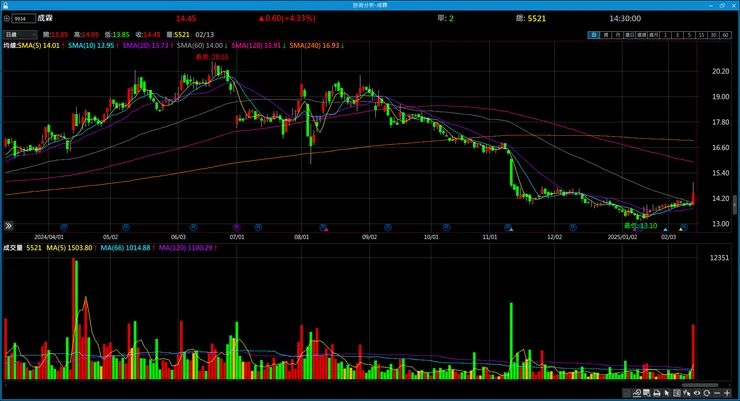Zoom in with the plus icon
Screen dimensions: 740x401
tap(727, 393)
